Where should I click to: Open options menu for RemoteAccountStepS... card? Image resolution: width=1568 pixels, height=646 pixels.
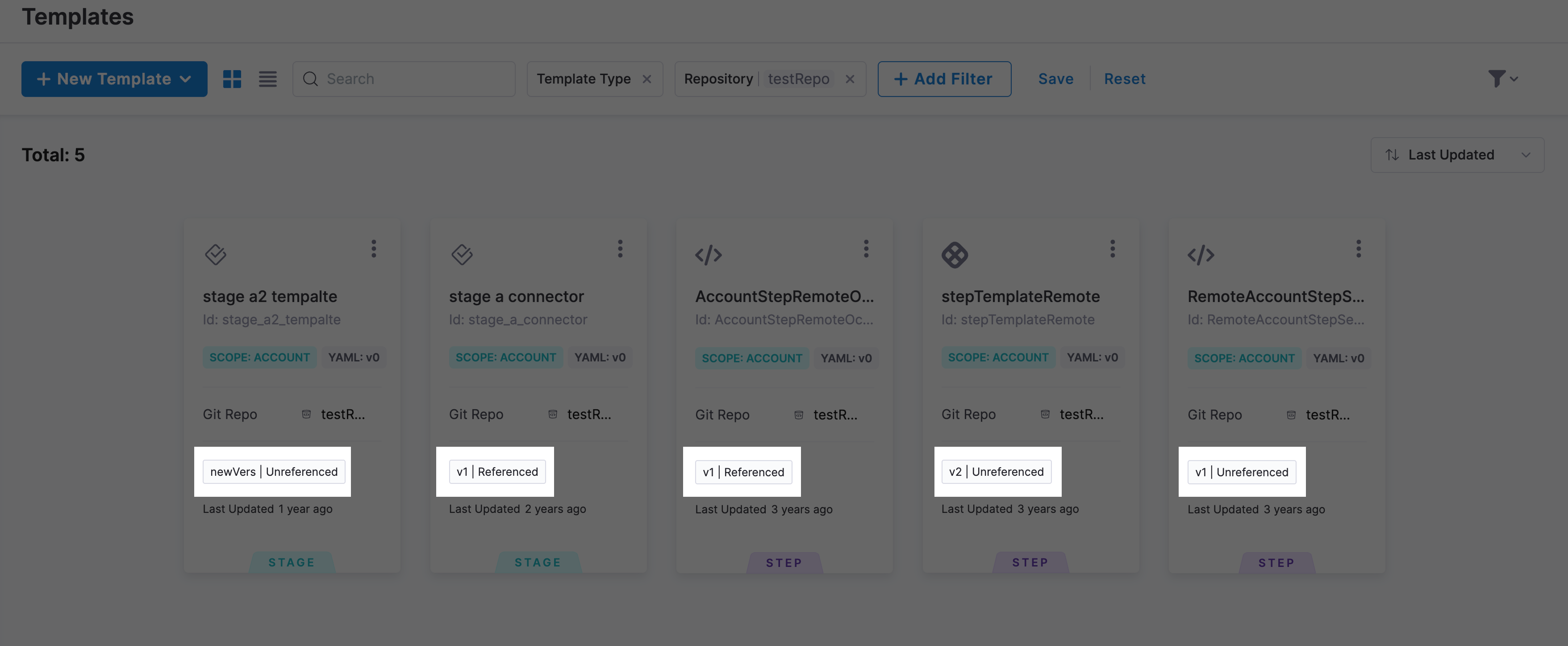point(1359,248)
